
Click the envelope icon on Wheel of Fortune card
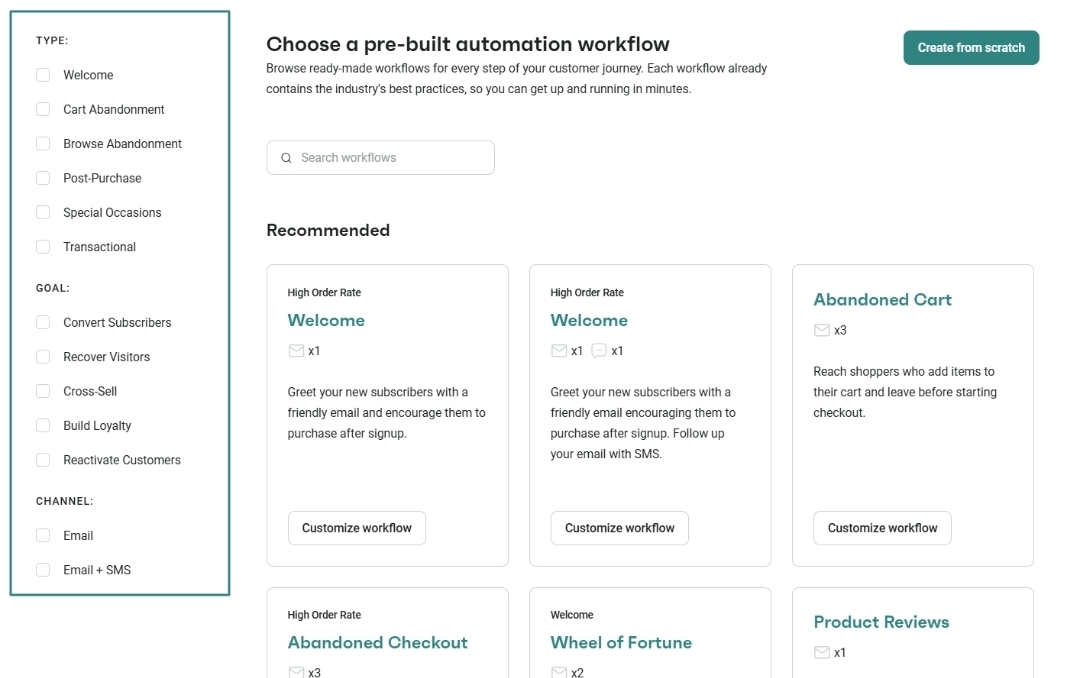(x=559, y=672)
